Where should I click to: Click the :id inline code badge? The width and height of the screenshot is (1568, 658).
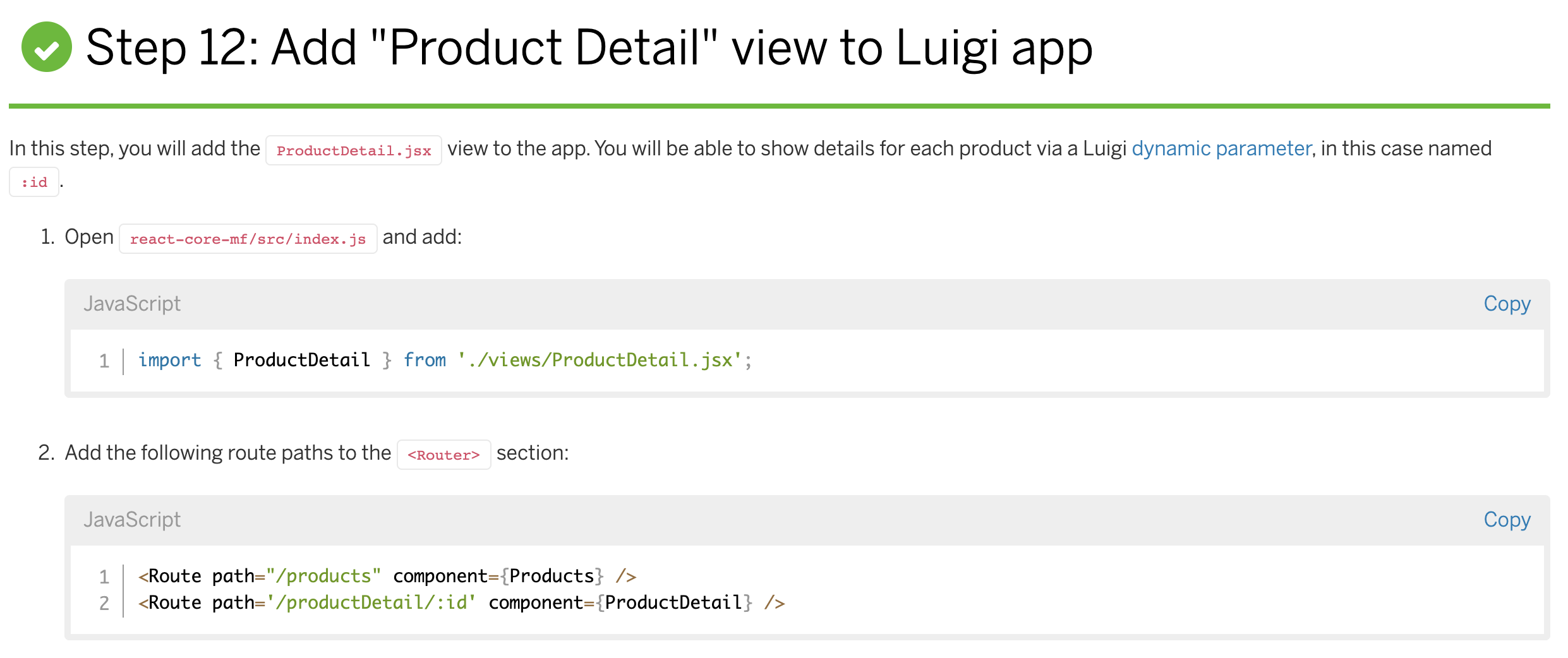click(33, 182)
